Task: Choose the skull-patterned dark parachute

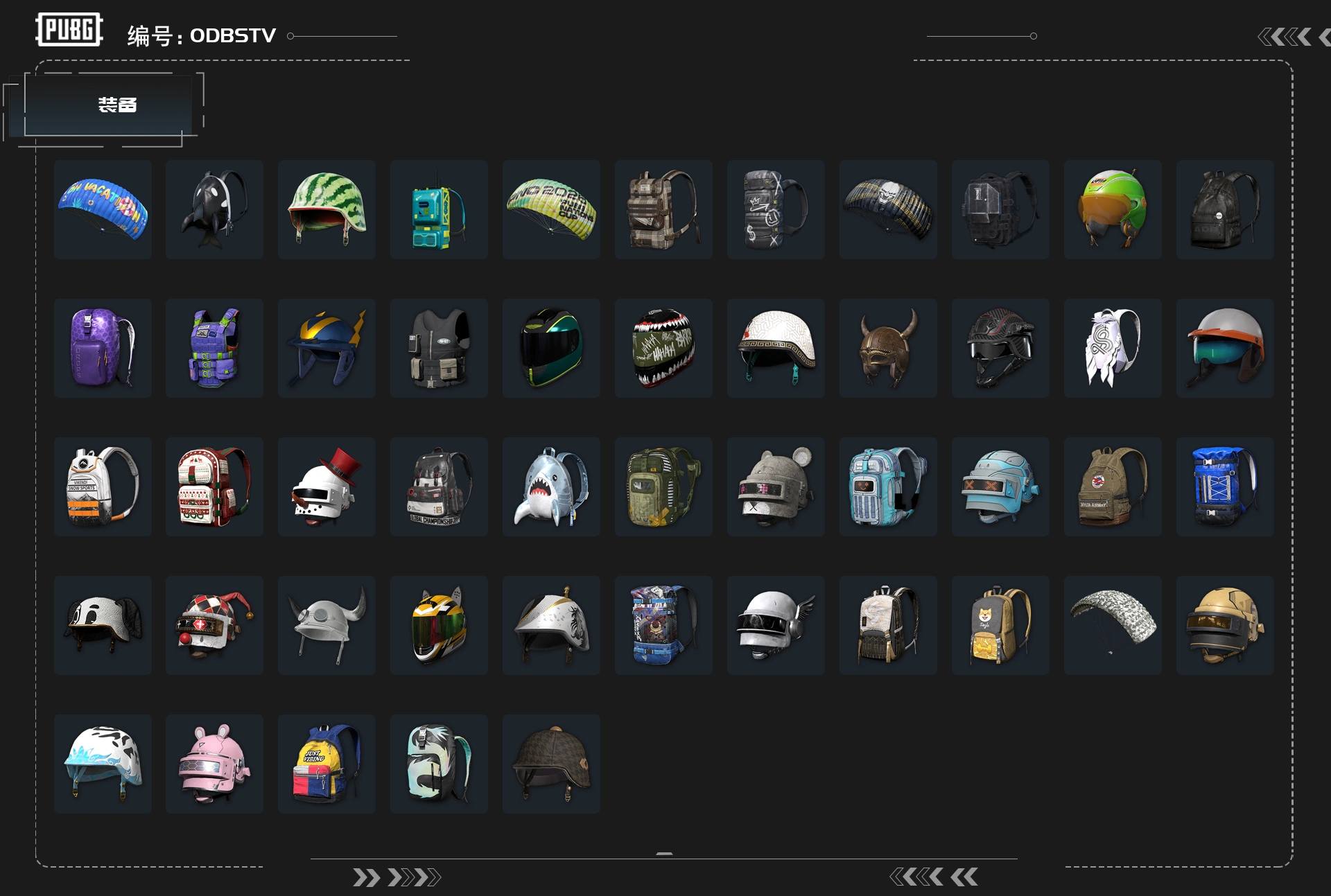Action: 889,209
